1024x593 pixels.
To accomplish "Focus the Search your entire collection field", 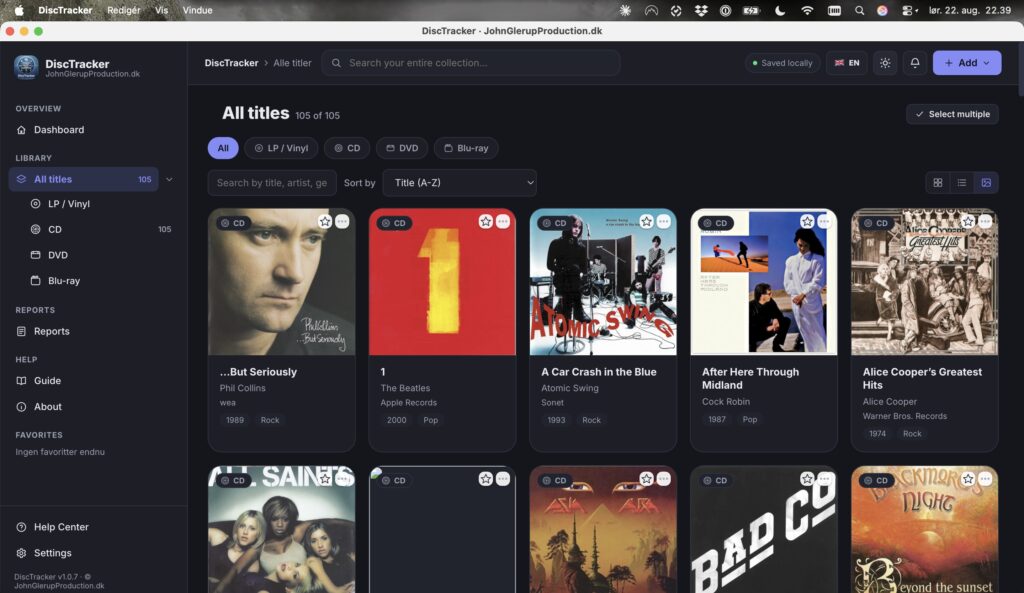I will click(470, 63).
